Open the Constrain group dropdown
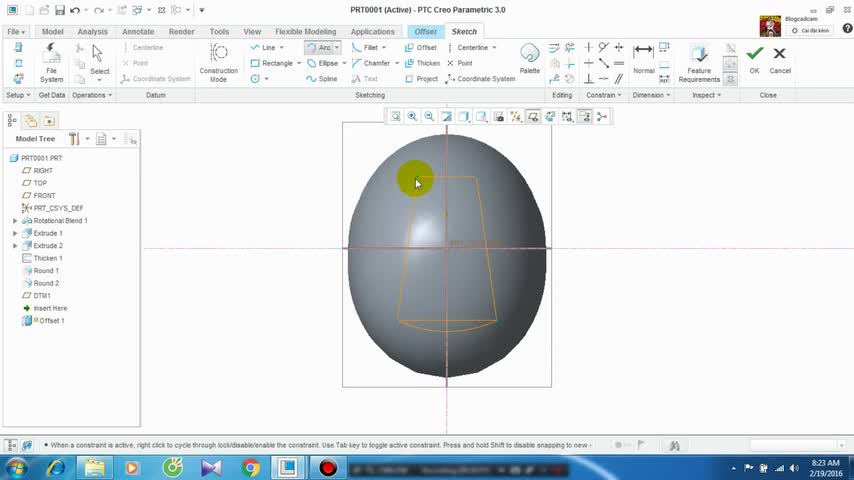The height and width of the screenshot is (480, 854). tap(603, 95)
